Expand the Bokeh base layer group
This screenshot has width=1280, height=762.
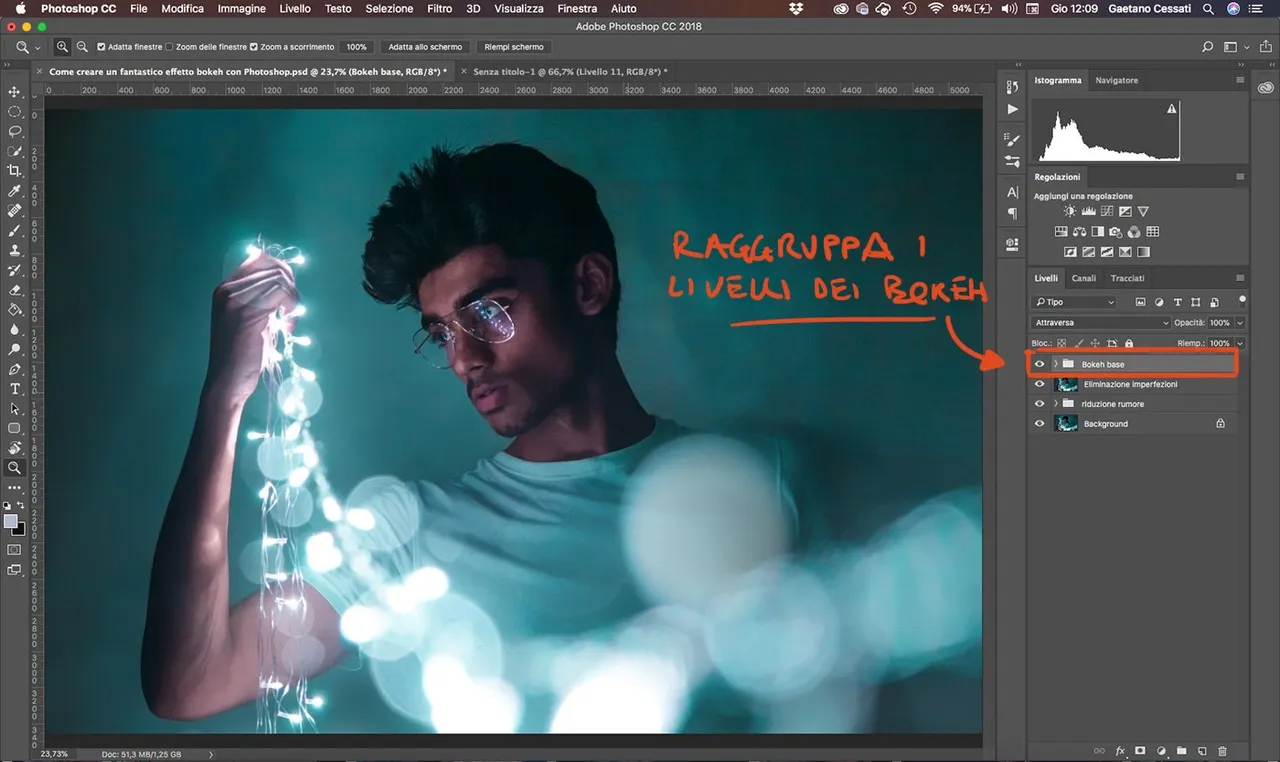[x=1055, y=364]
